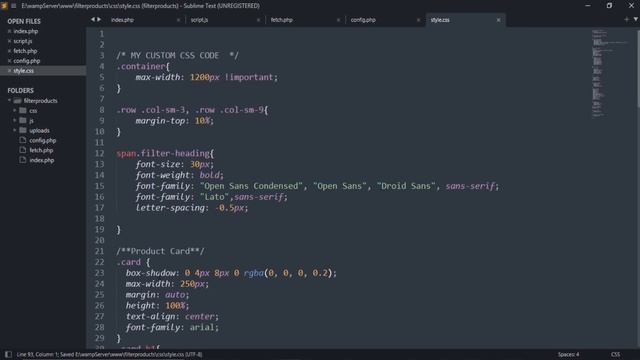640x360 pixels.
Task: Click the .container selector on line 4
Action: [x=141, y=66]
